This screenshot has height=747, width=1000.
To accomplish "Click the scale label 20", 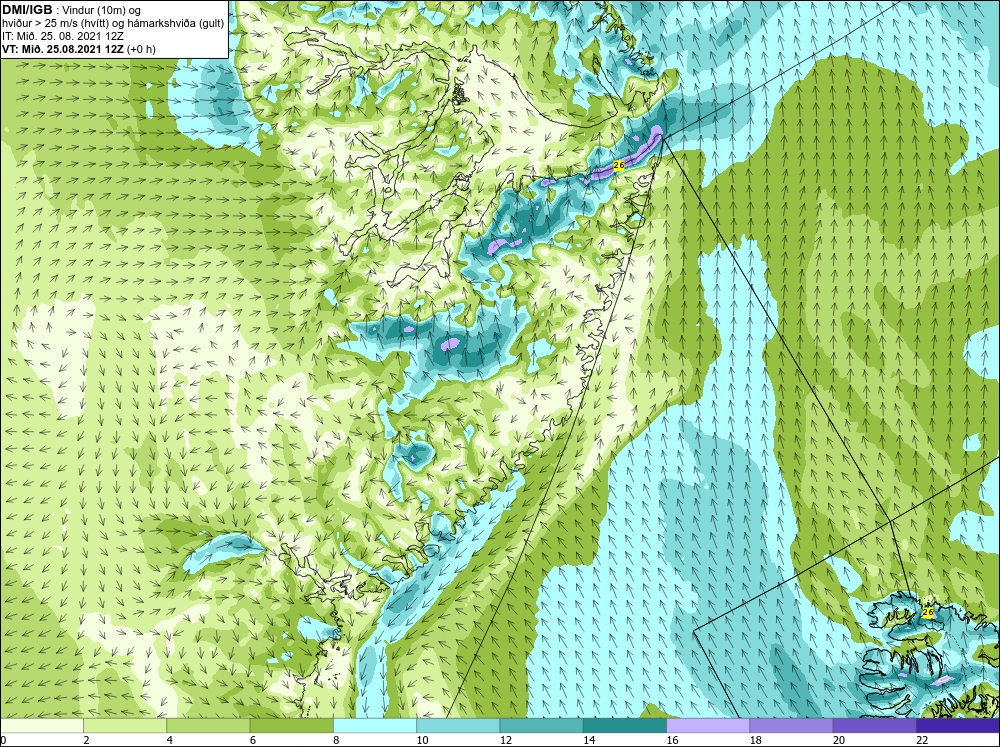I will tap(839, 740).
